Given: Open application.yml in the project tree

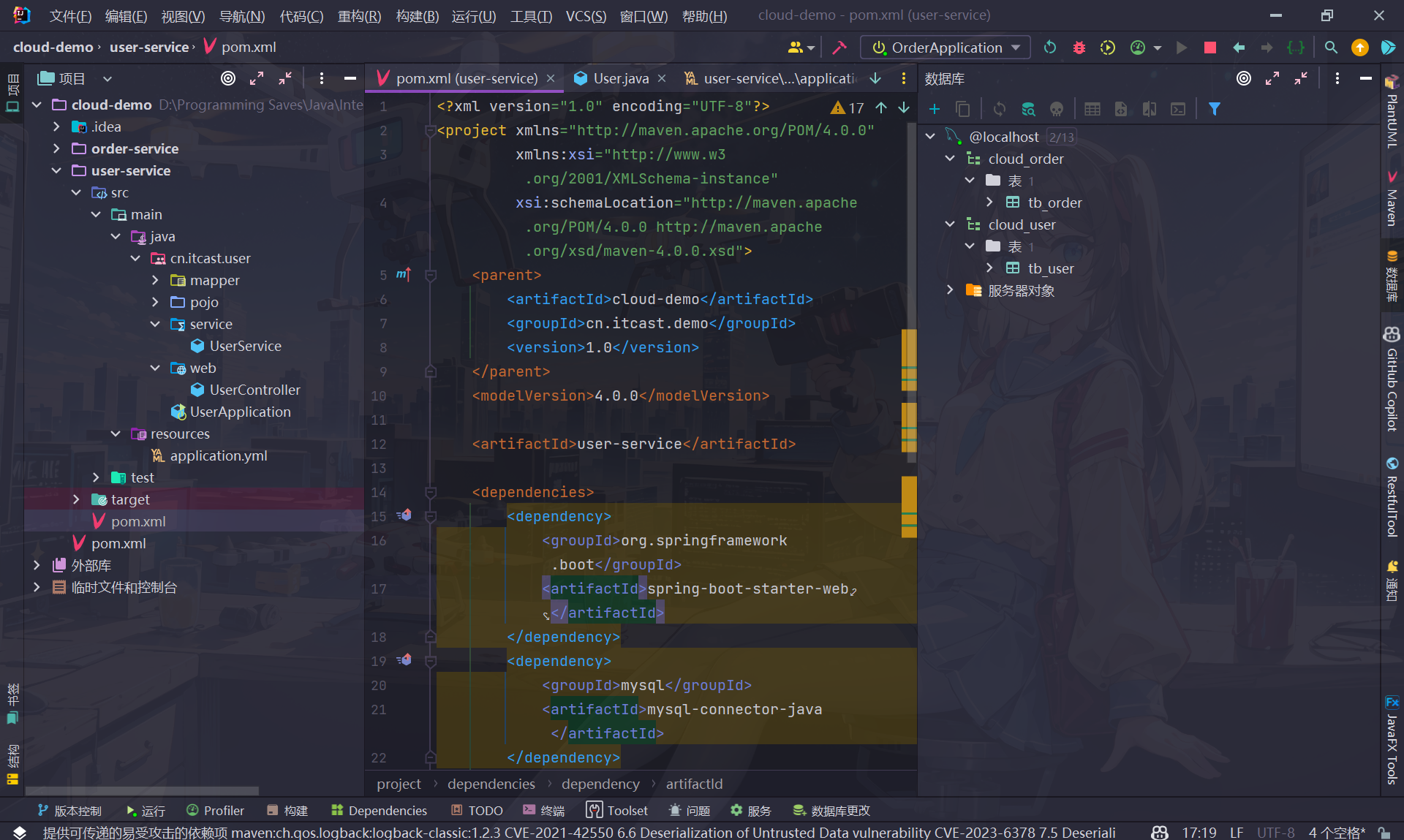Looking at the screenshot, I should pos(218,455).
